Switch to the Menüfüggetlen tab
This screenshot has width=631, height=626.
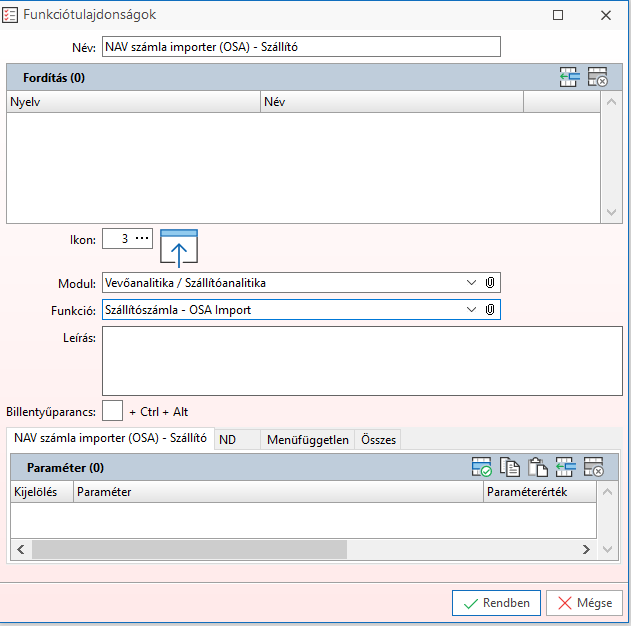(x=308, y=440)
